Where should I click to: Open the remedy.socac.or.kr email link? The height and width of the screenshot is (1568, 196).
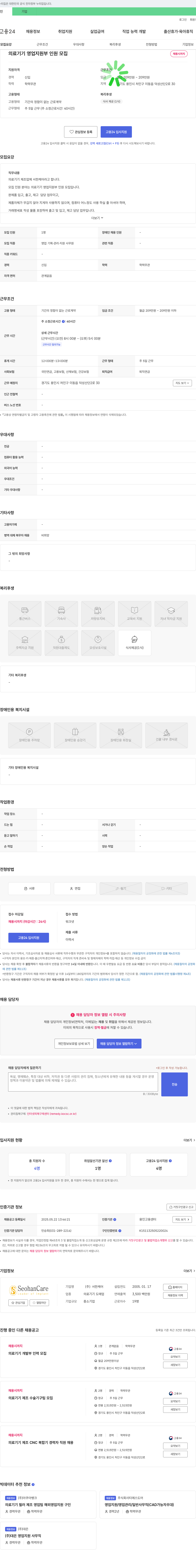[52, 1114]
